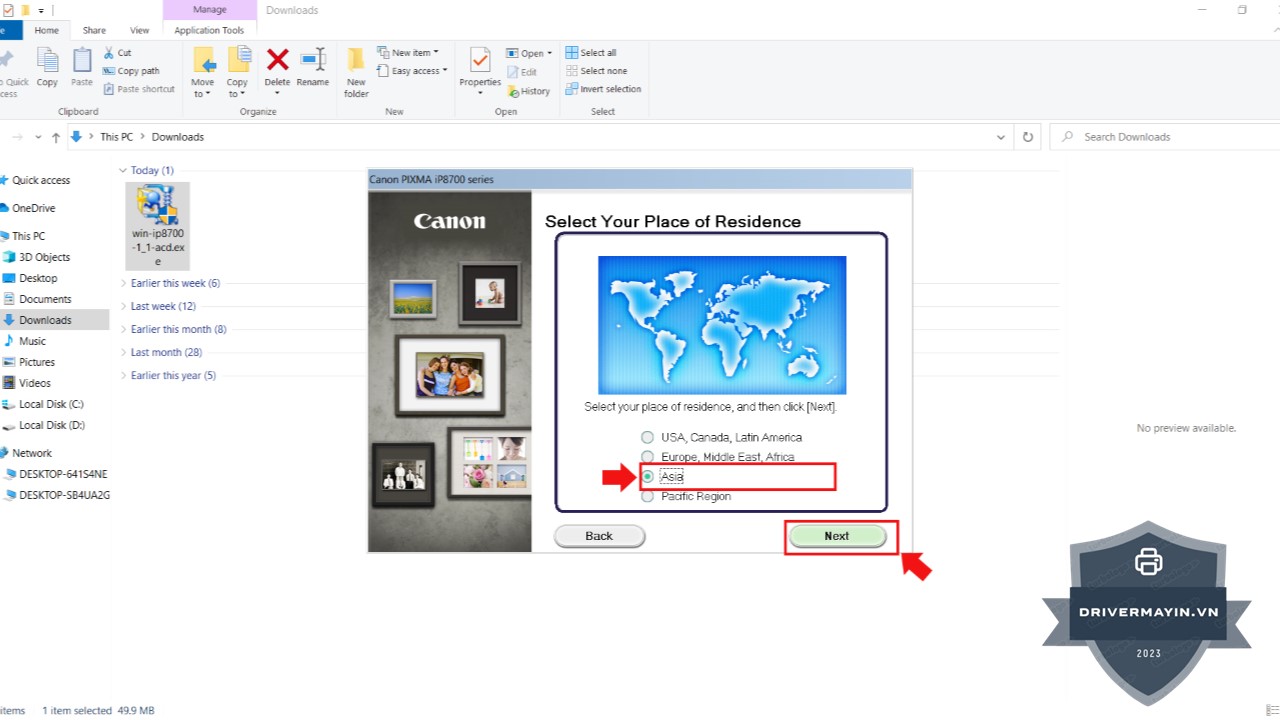Screen dimensions: 1280x720
Task: Click the Refresh icon beside address bar
Action: click(x=1027, y=137)
